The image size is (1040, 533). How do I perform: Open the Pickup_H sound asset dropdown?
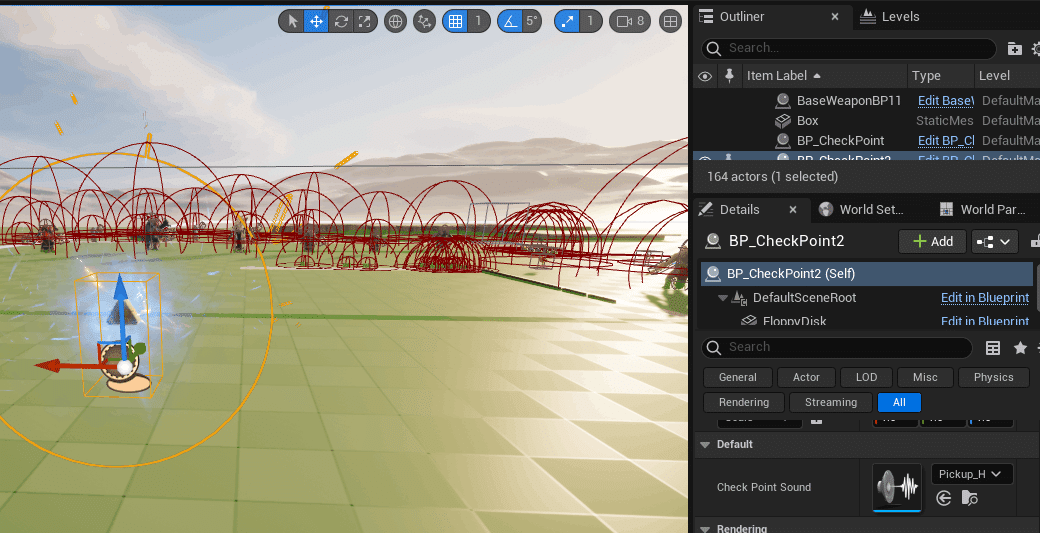click(972, 474)
